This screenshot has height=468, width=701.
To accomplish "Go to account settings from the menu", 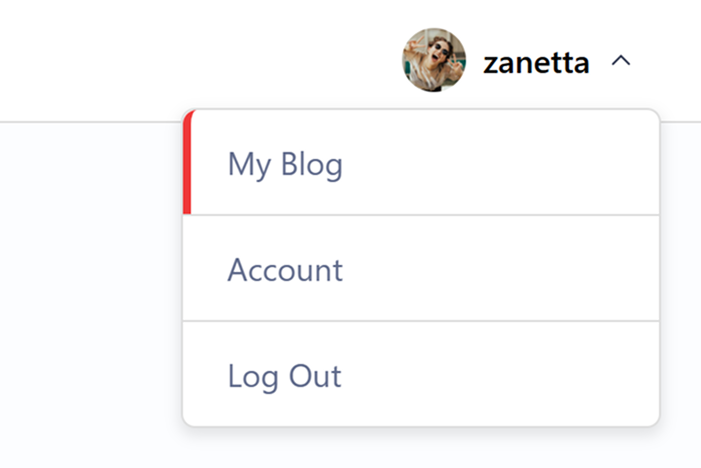I will point(420,269).
